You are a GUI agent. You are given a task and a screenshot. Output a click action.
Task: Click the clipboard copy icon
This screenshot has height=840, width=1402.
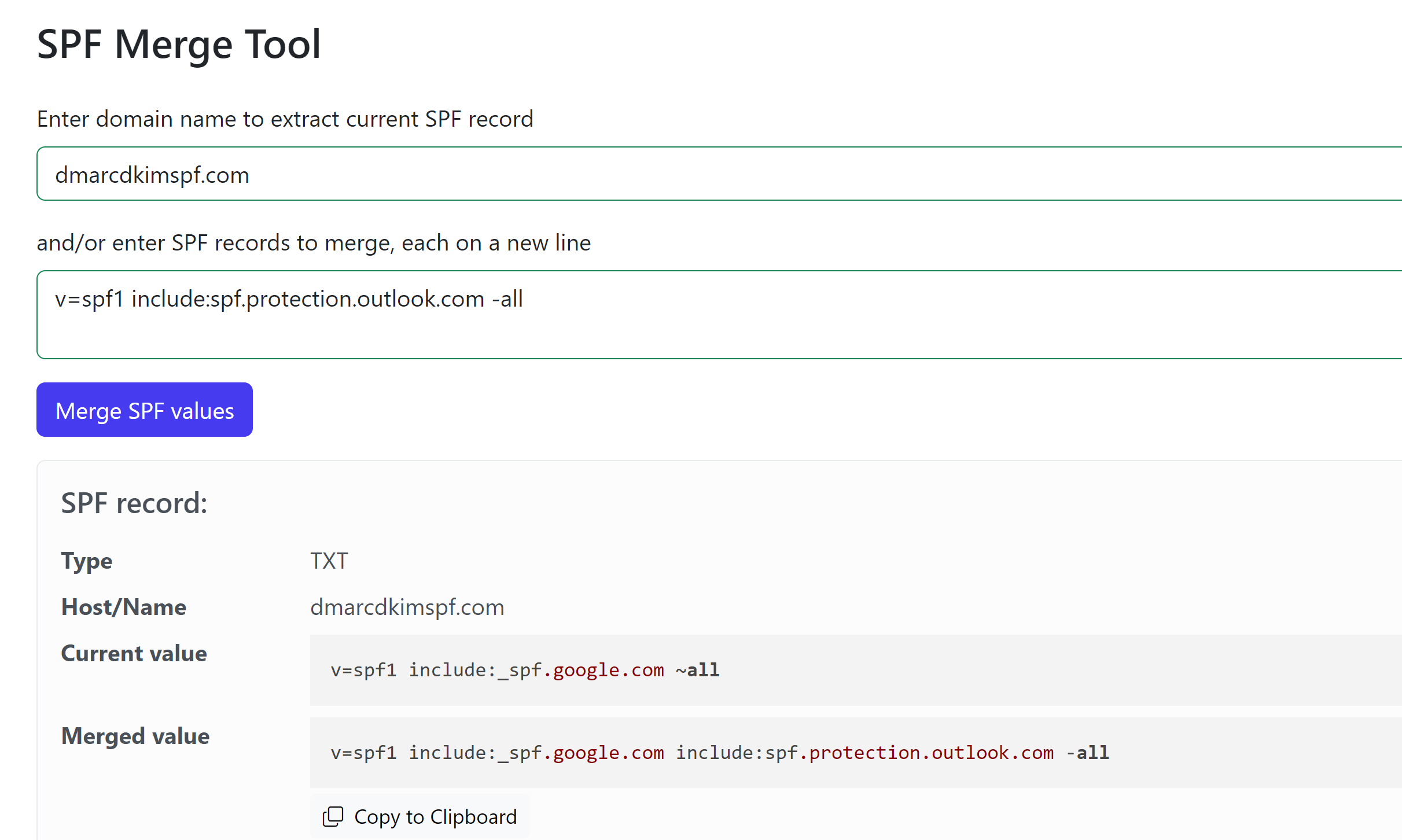click(x=333, y=817)
